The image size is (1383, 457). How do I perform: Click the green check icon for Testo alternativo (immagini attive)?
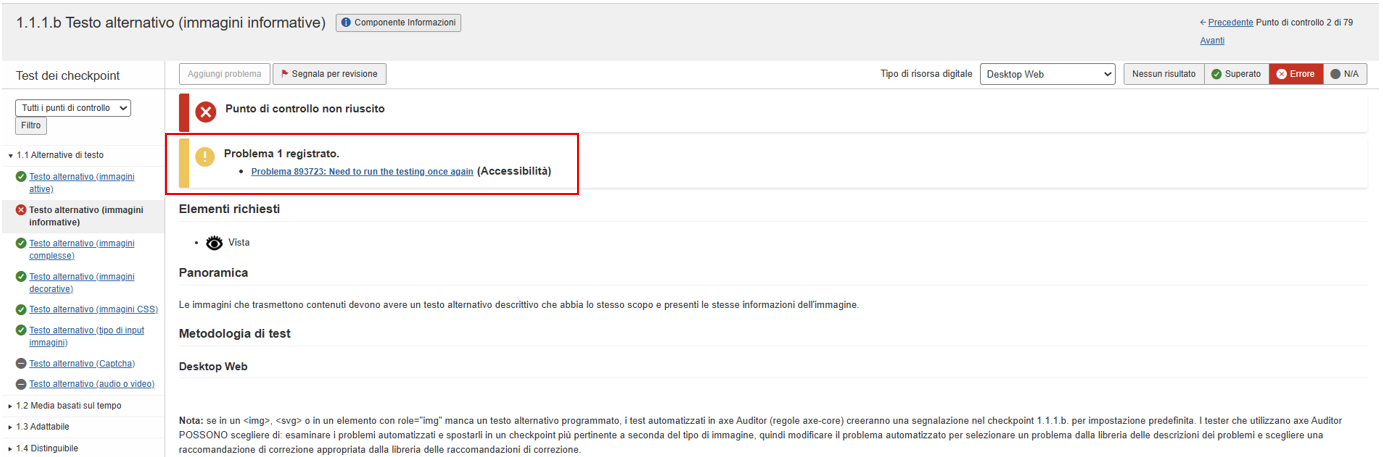(21, 177)
